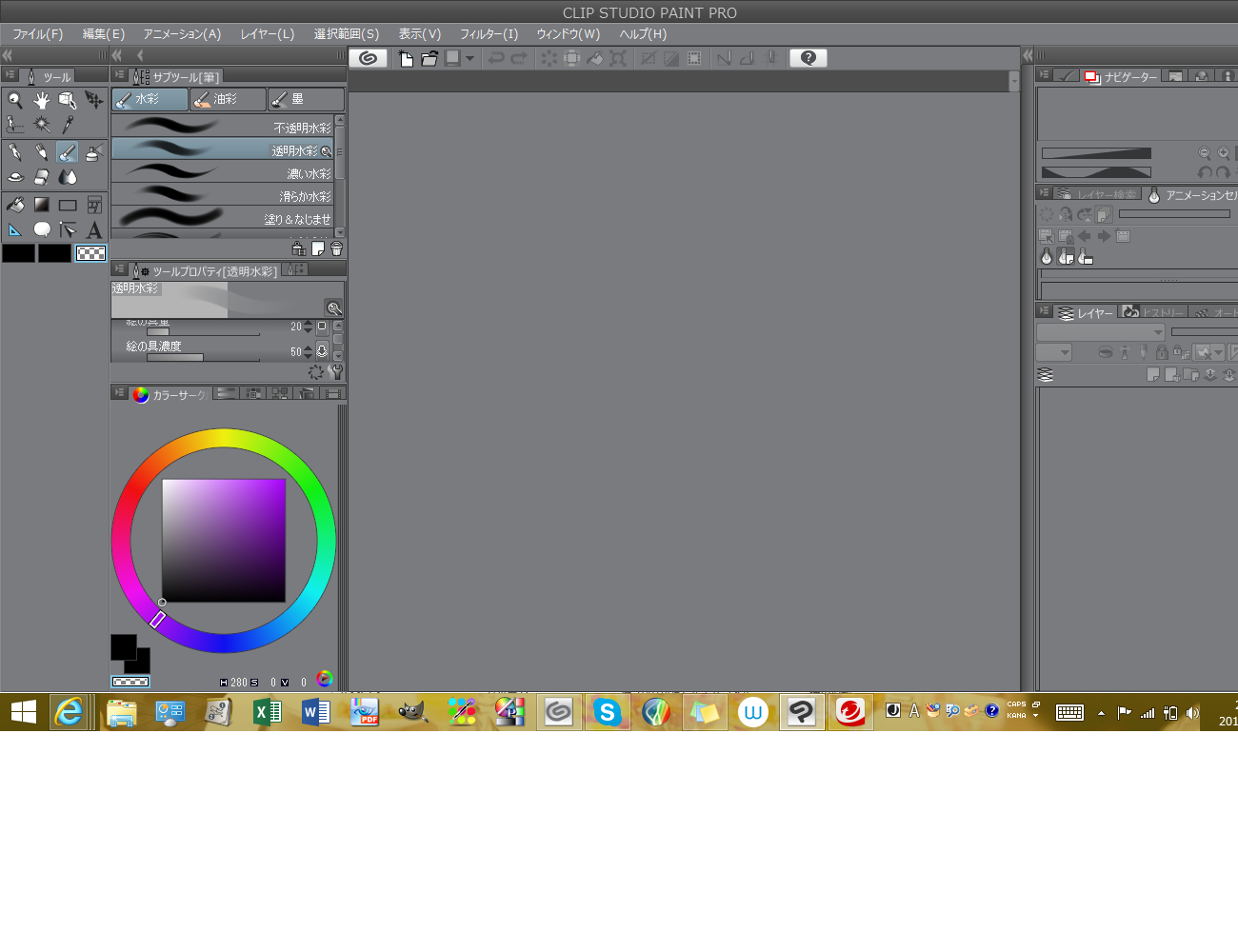Switch to the 油彩 sub tool group tab
The width and height of the screenshot is (1238, 952).
point(228,99)
